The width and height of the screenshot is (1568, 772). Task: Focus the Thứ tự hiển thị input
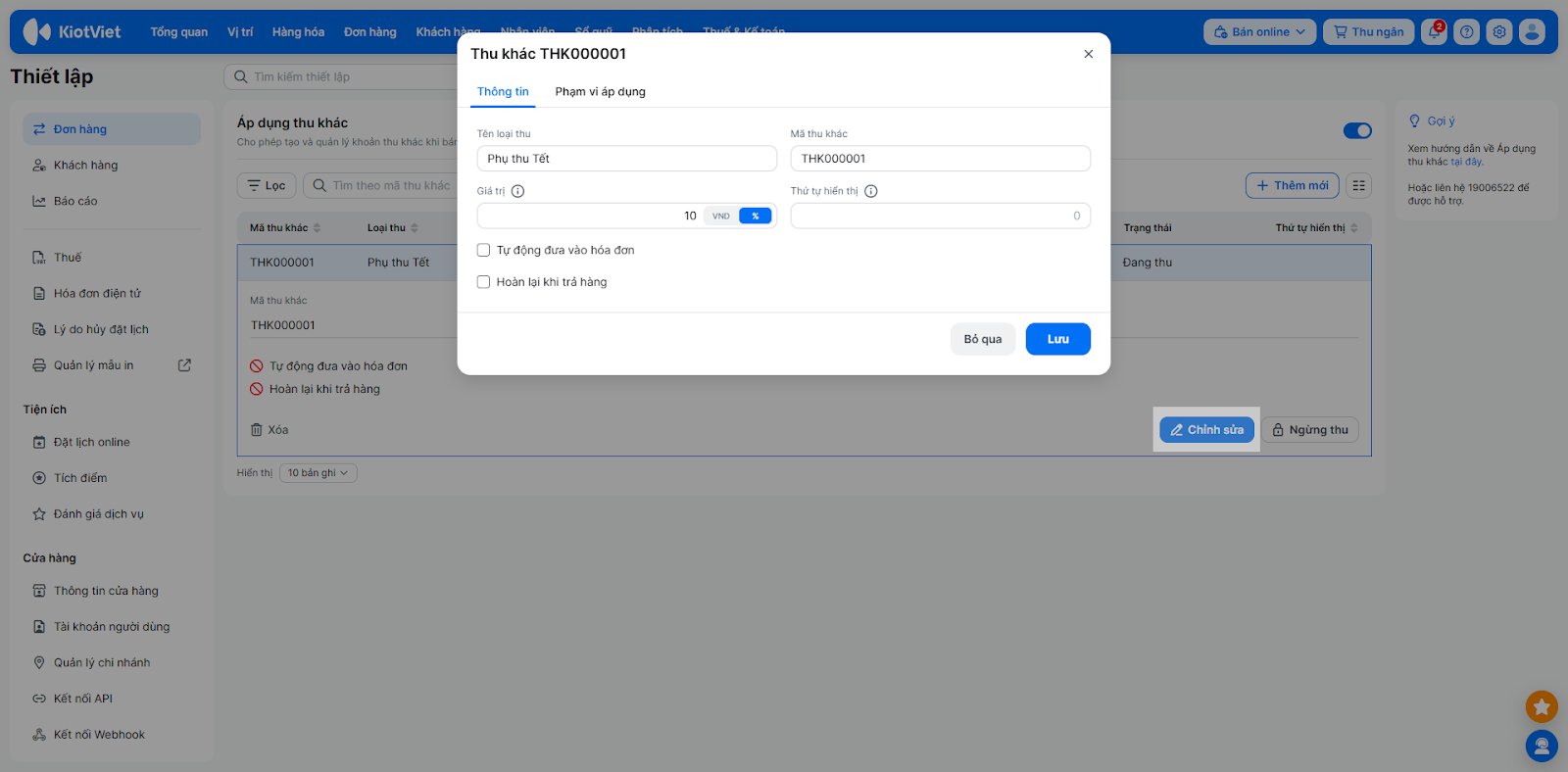tap(941, 217)
